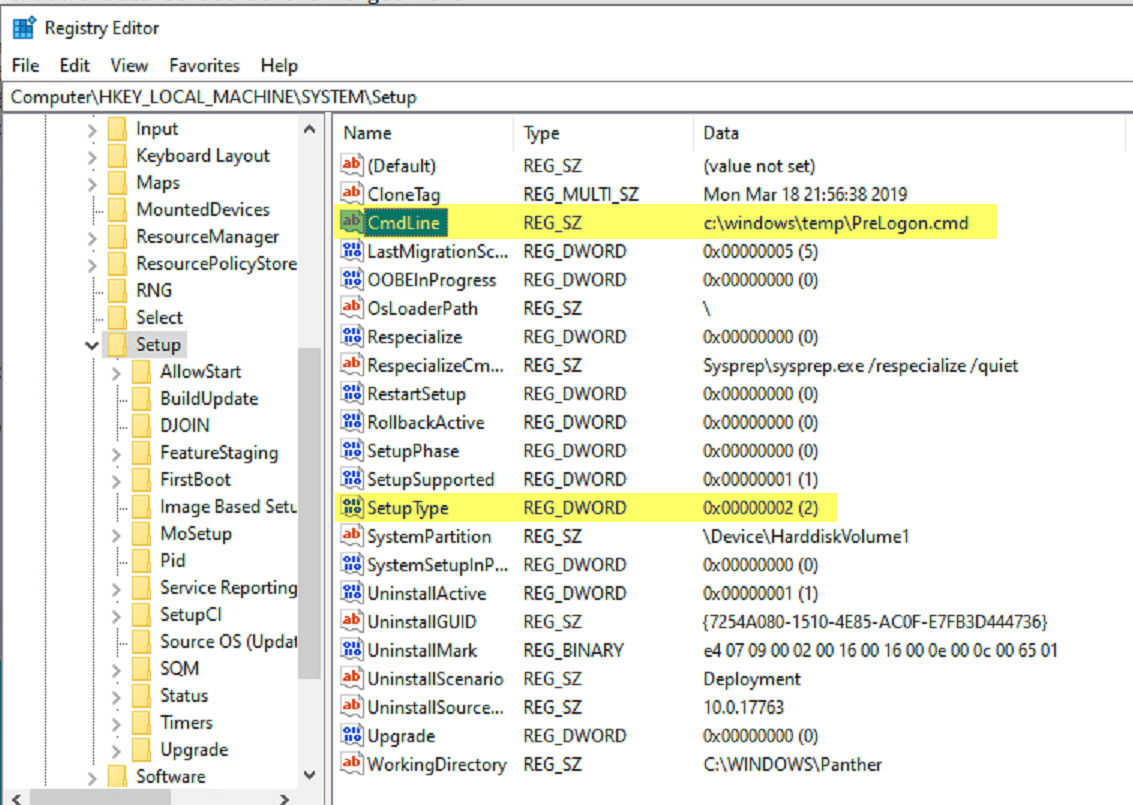
Task: Click the Upgrade DWORD value icon
Action: pos(352,736)
